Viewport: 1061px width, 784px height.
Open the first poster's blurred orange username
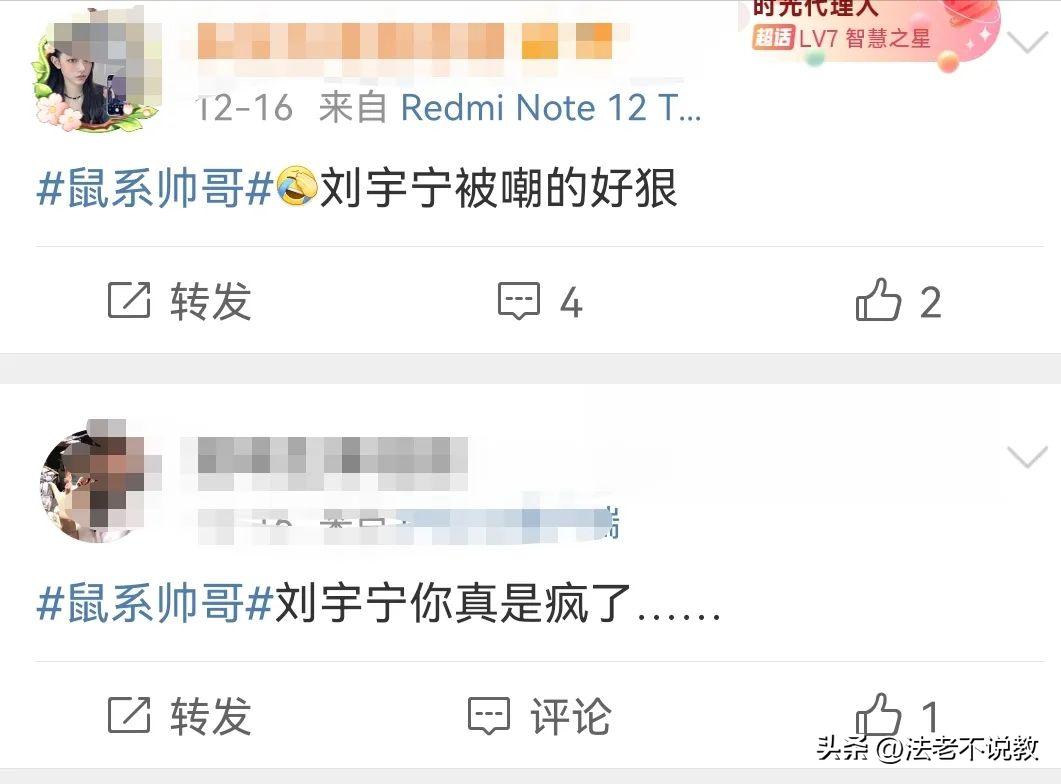[x=406, y=42]
